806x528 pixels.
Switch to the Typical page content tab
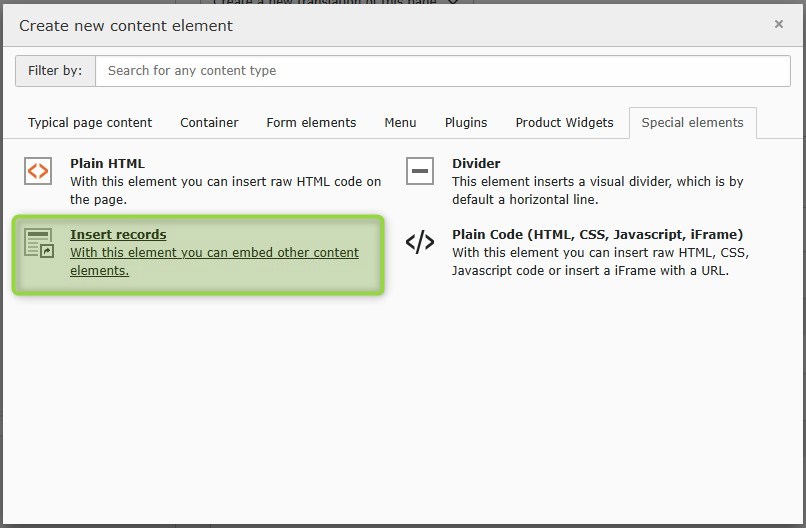(90, 122)
